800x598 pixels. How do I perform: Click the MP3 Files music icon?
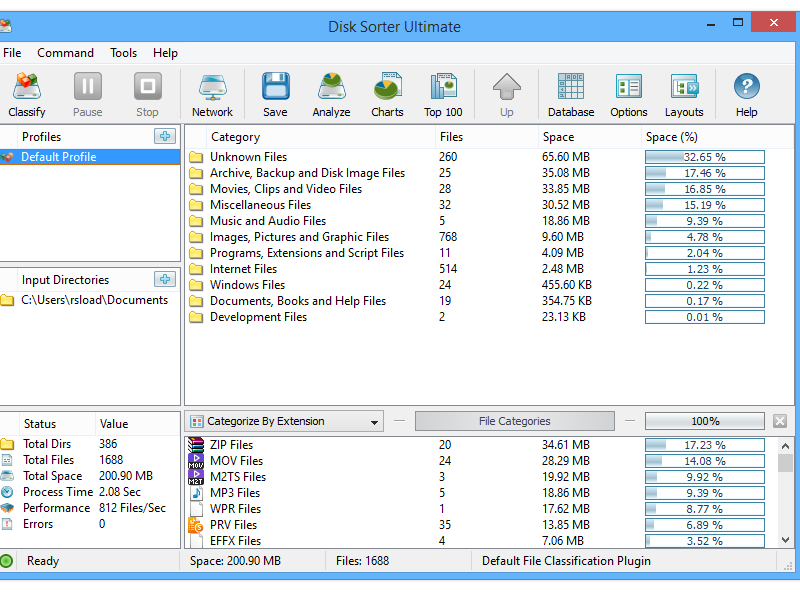pos(196,493)
